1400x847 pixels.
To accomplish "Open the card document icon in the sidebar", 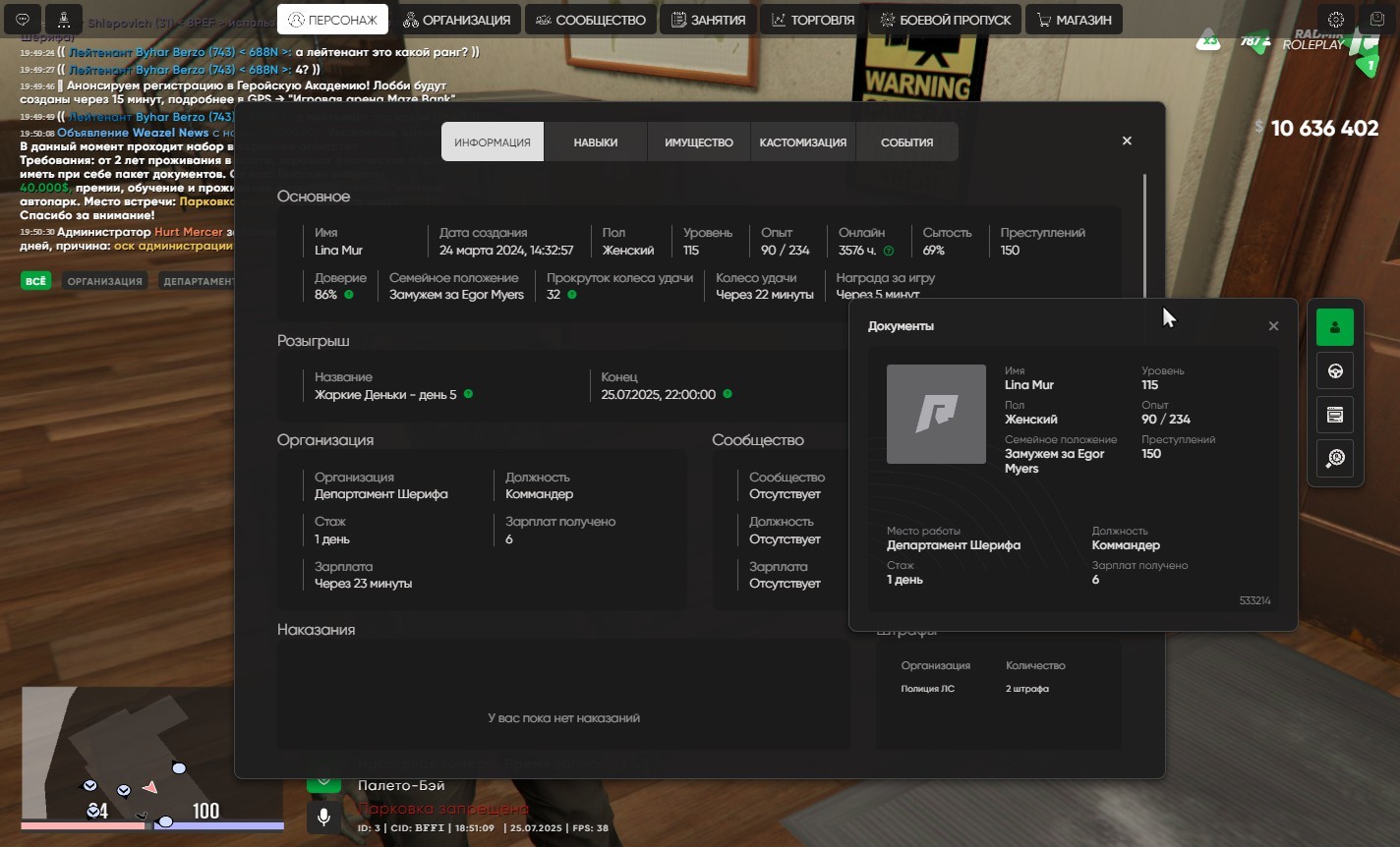I will point(1335,415).
